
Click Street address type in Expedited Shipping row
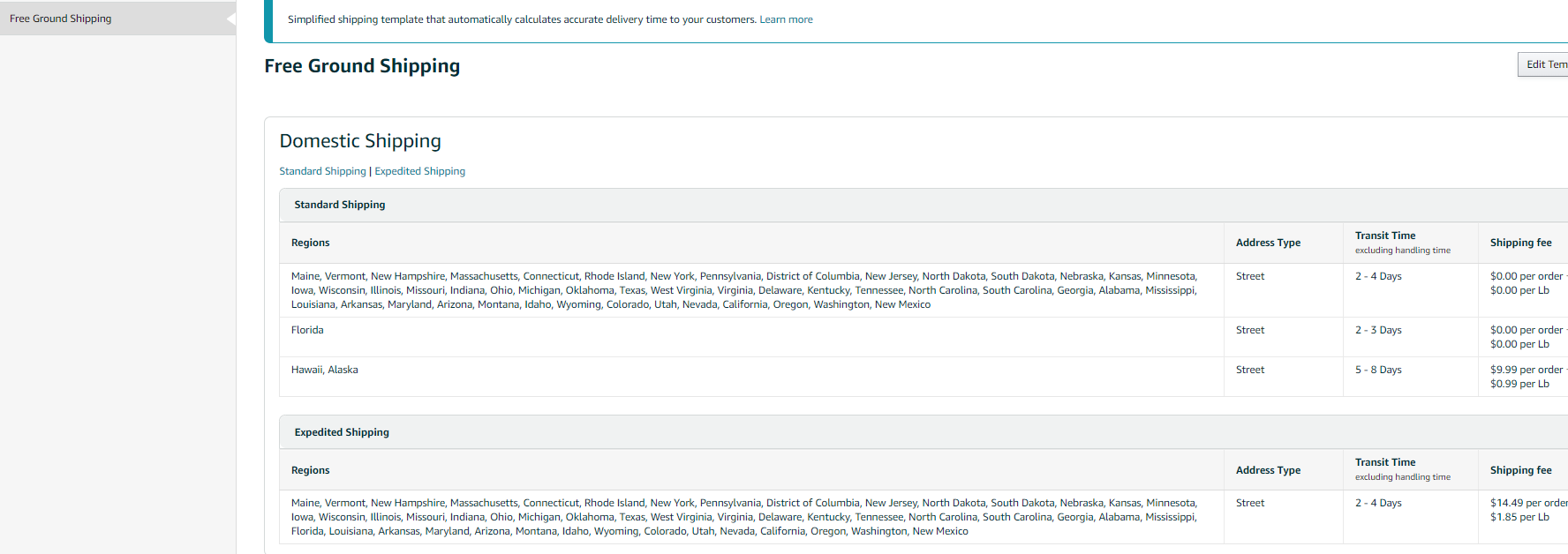coord(1250,503)
